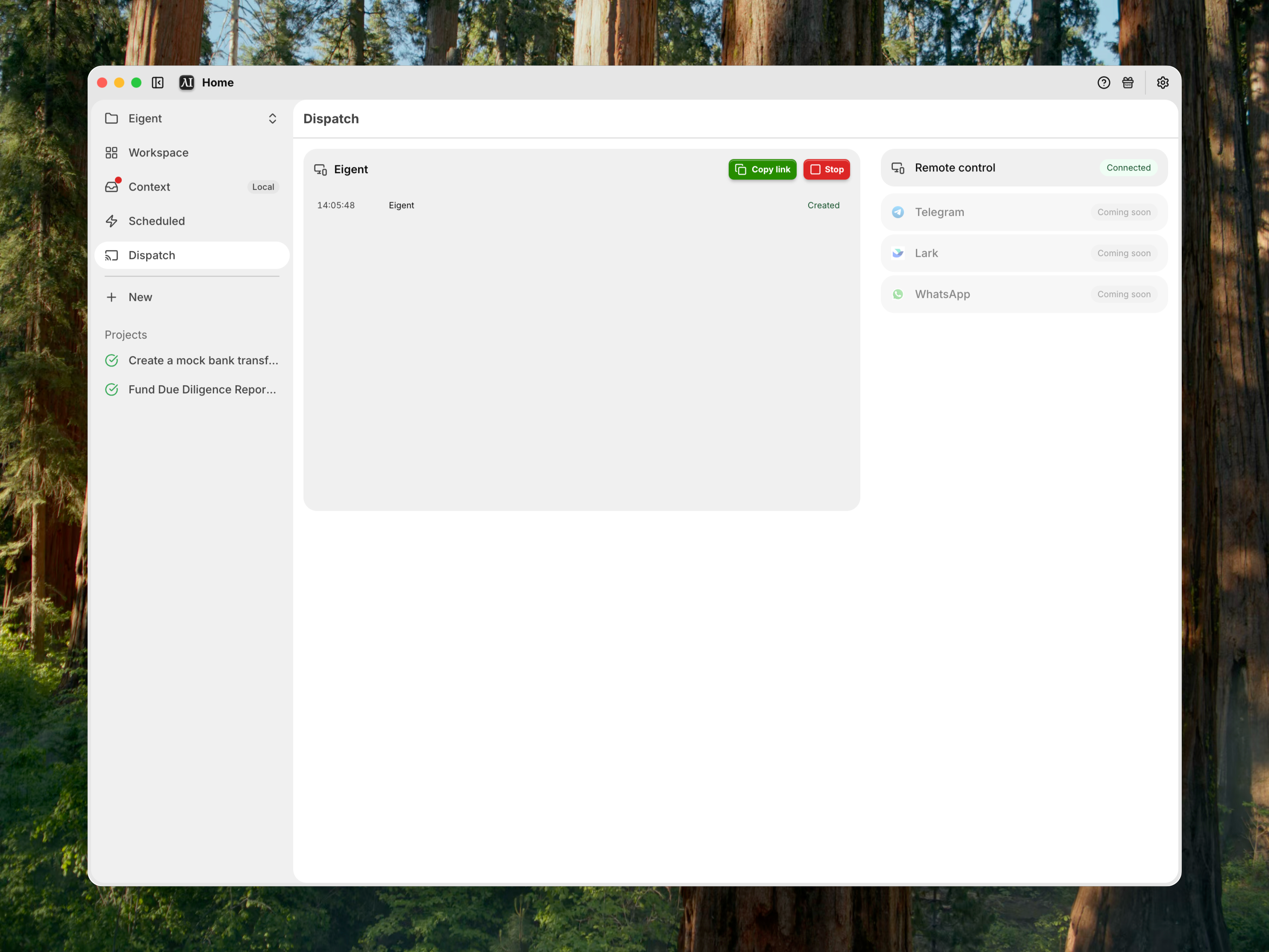Viewport: 1269px width, 952px height.
Task: Click the WhatsApp logo icon
Action: tap(898, 295)
